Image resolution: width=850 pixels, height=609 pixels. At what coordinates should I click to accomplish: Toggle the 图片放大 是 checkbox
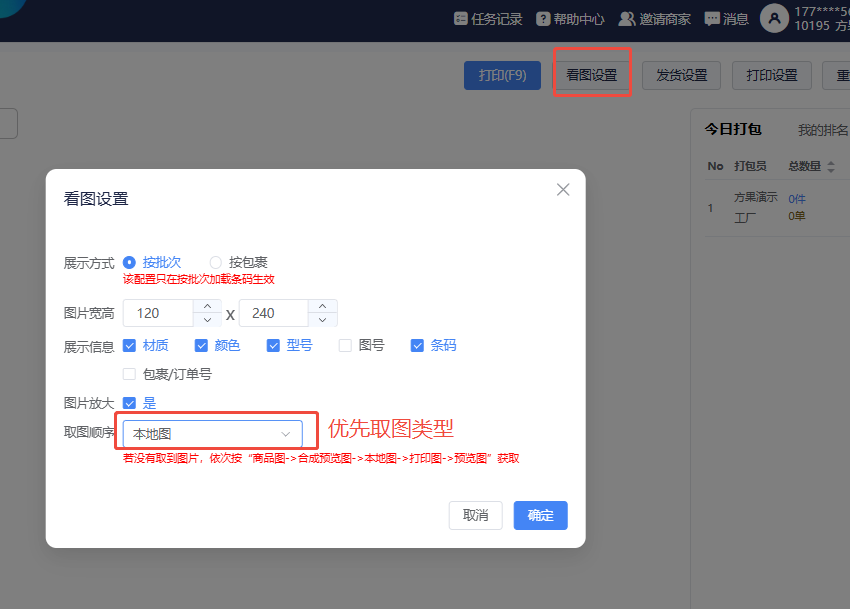(129, 403)
